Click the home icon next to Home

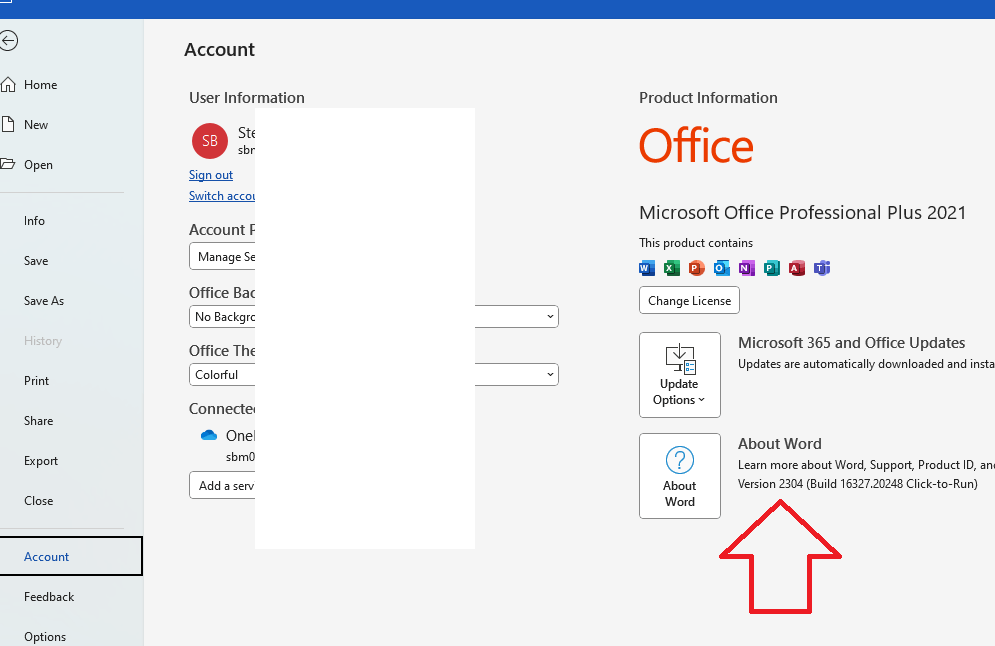8,84
